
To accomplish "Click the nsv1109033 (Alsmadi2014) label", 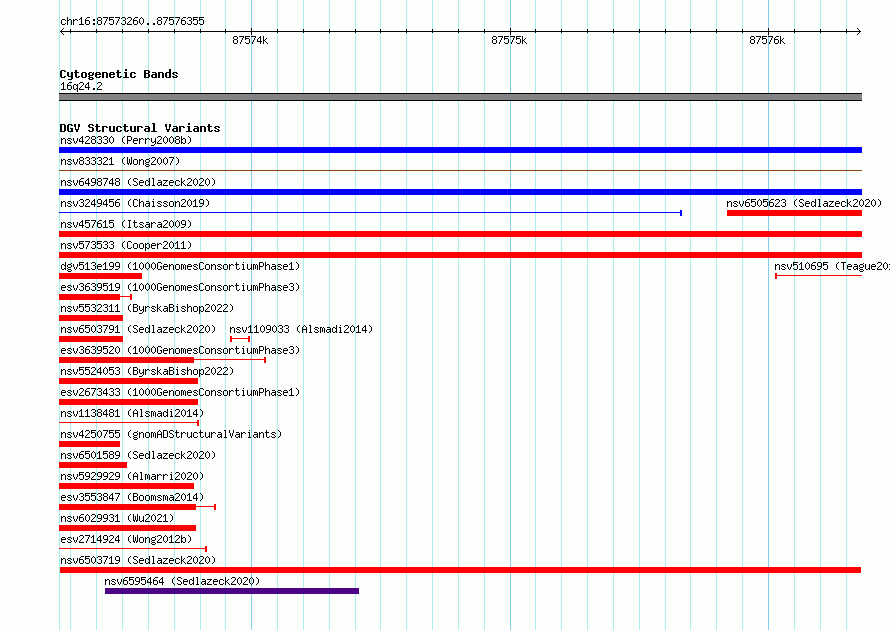I will point(301,329).
